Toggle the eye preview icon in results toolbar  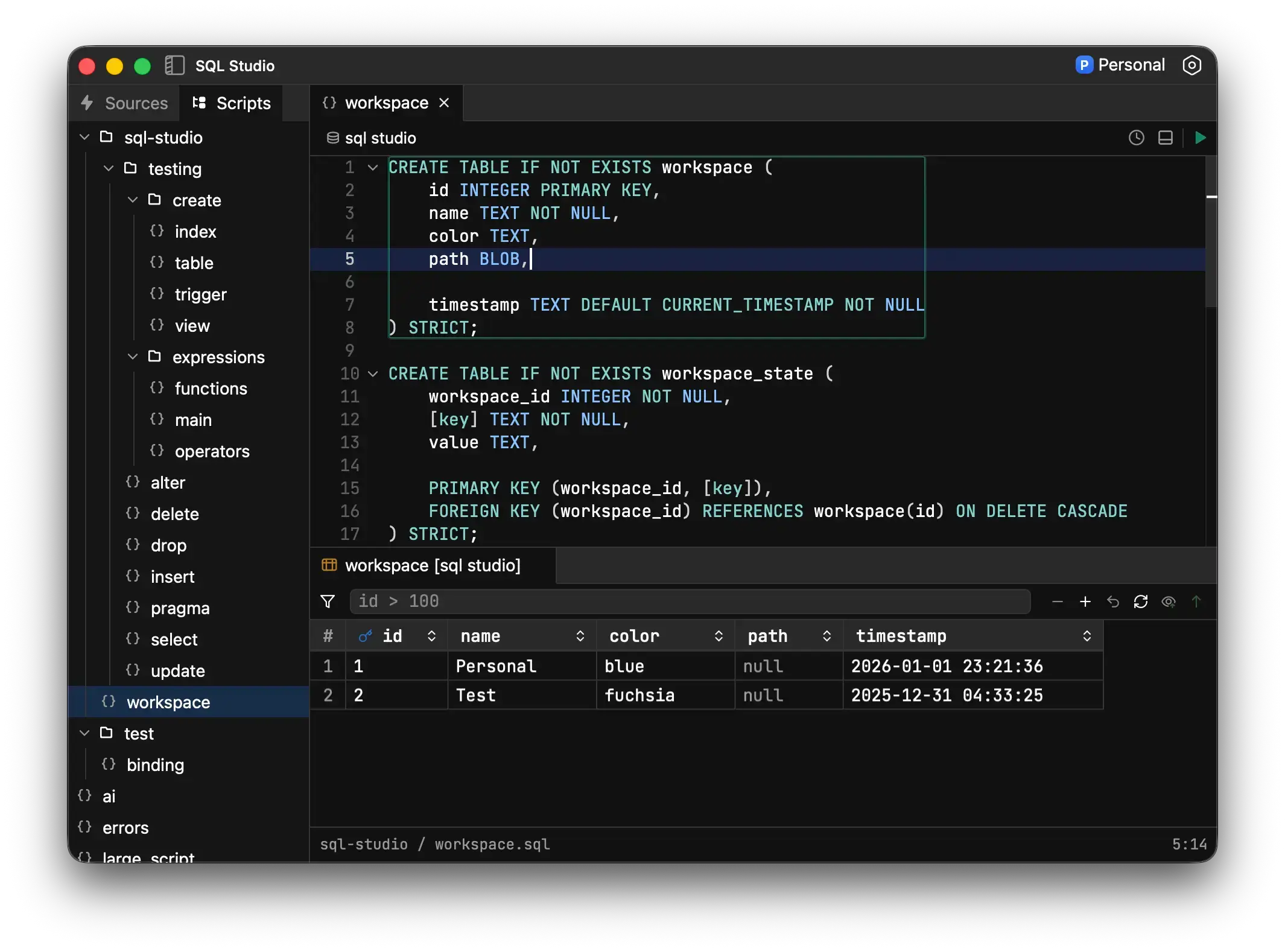(1168, 601)
